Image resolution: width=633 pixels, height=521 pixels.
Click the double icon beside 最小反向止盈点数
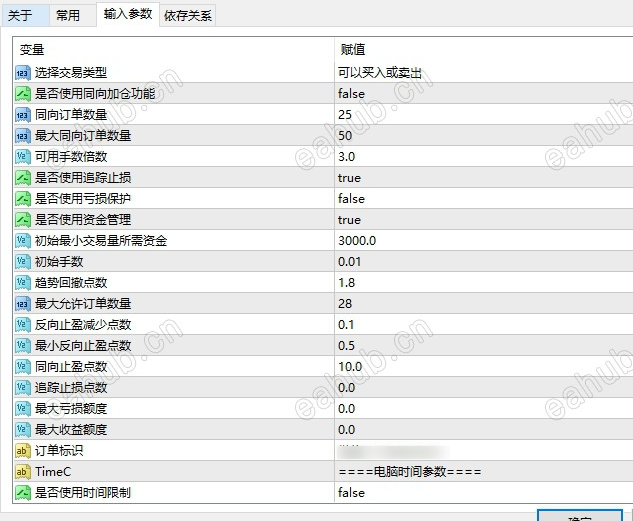tap(23, 345)
